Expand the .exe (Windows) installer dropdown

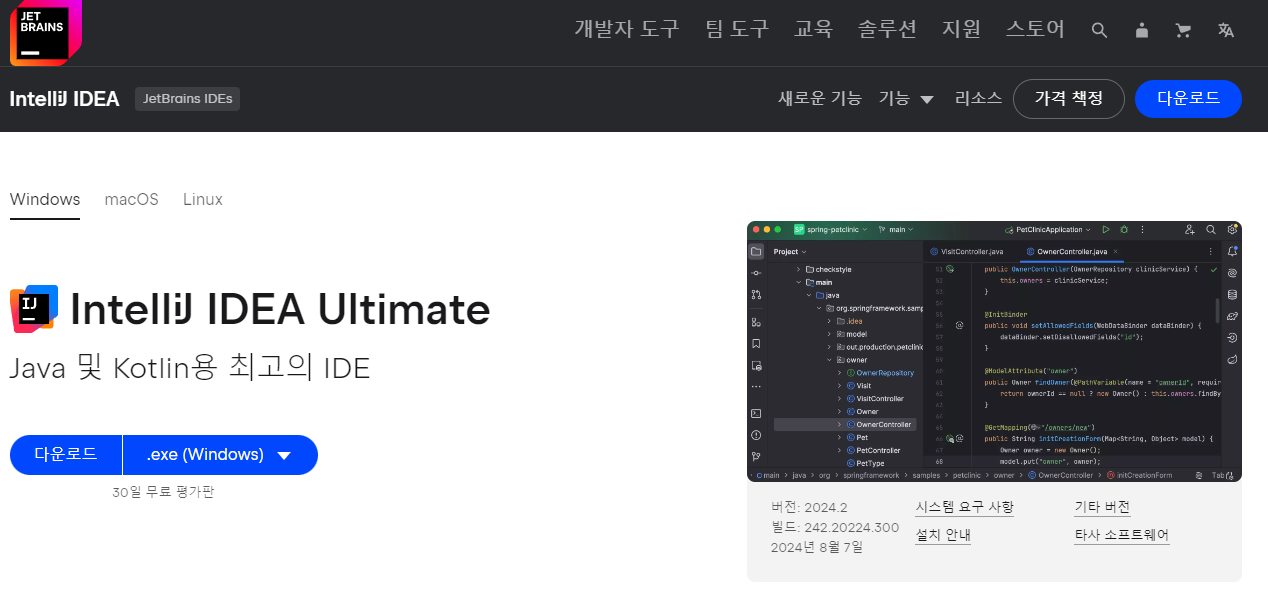pyautogui.click(x=220, y=455)
